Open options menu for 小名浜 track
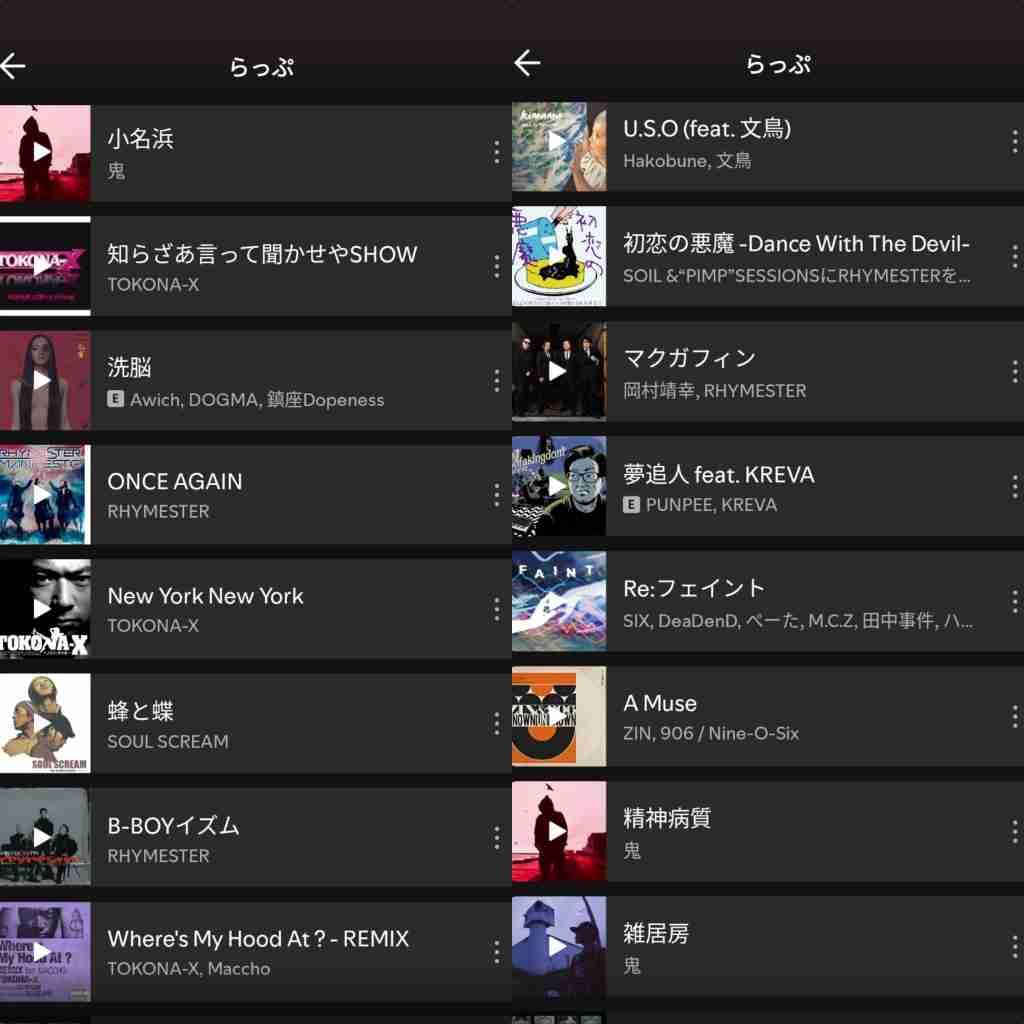The height and width of the screenshot is (1024, 1024). point(496,152)
